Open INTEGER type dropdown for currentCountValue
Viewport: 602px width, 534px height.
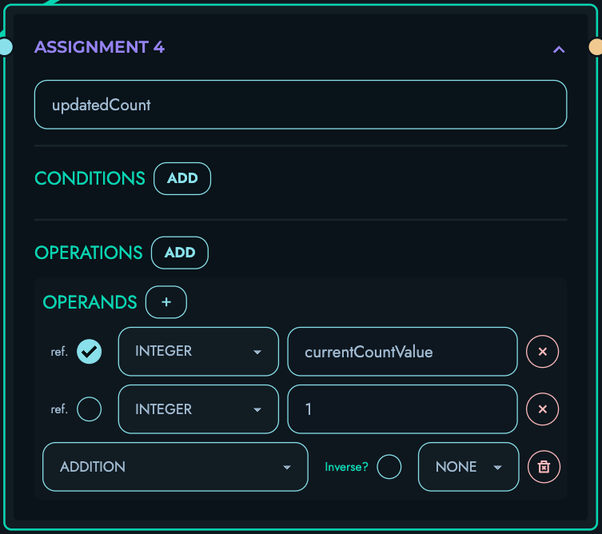pos(198,351)
